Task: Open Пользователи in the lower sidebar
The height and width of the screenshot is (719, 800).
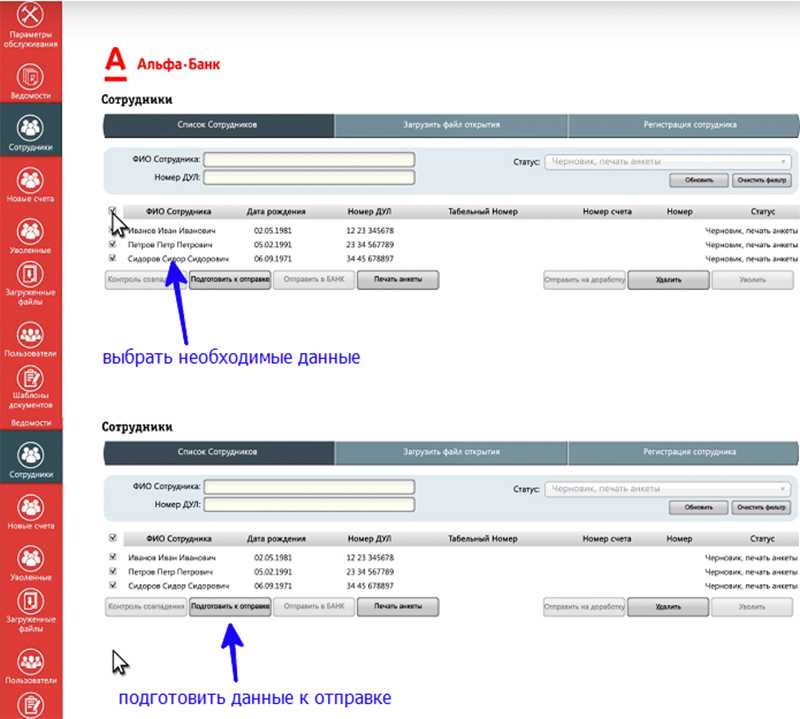Action: [x=31, y=666]
